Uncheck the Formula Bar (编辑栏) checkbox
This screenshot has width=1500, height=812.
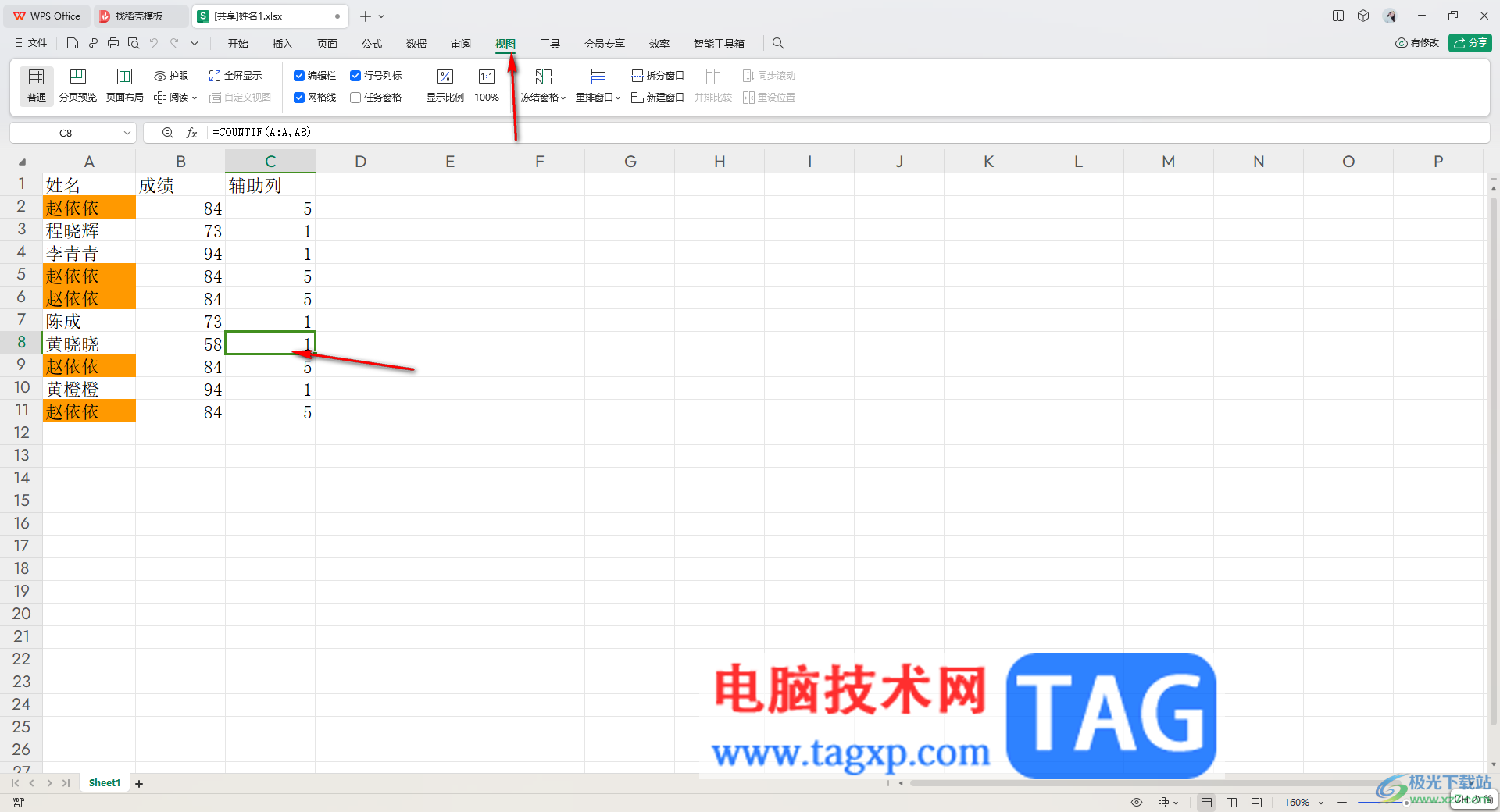point(299,76)
